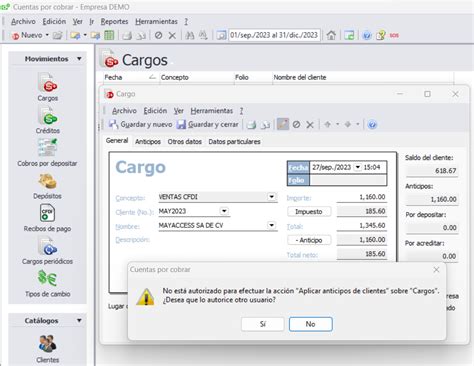Switch to the Anticipos tab
Viewport: 474px width, 366px height.
[x=148, y=142]
